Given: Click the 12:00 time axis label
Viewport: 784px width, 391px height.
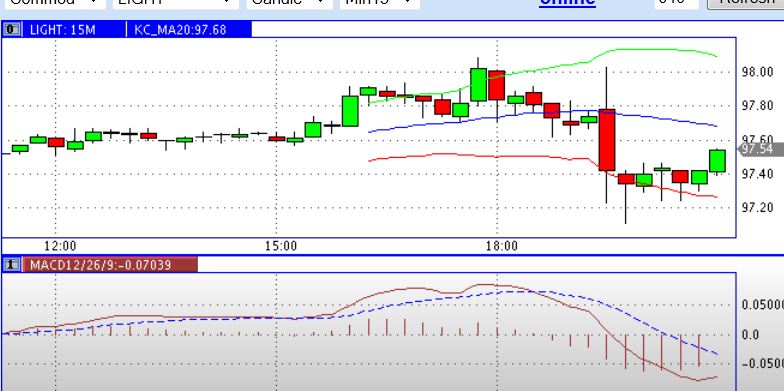Looking at the screenshot, I should (x=60, y=246).
